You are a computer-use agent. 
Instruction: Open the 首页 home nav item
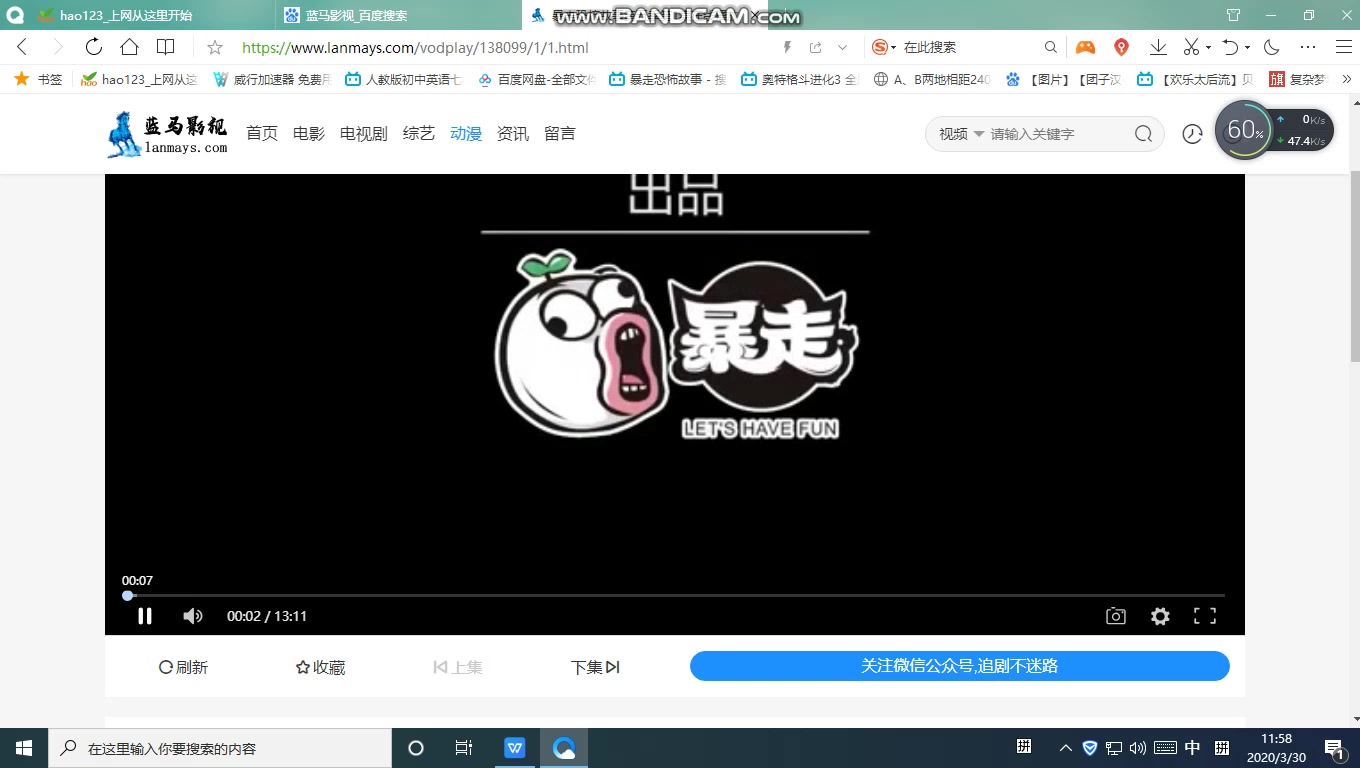pos(262,133)
